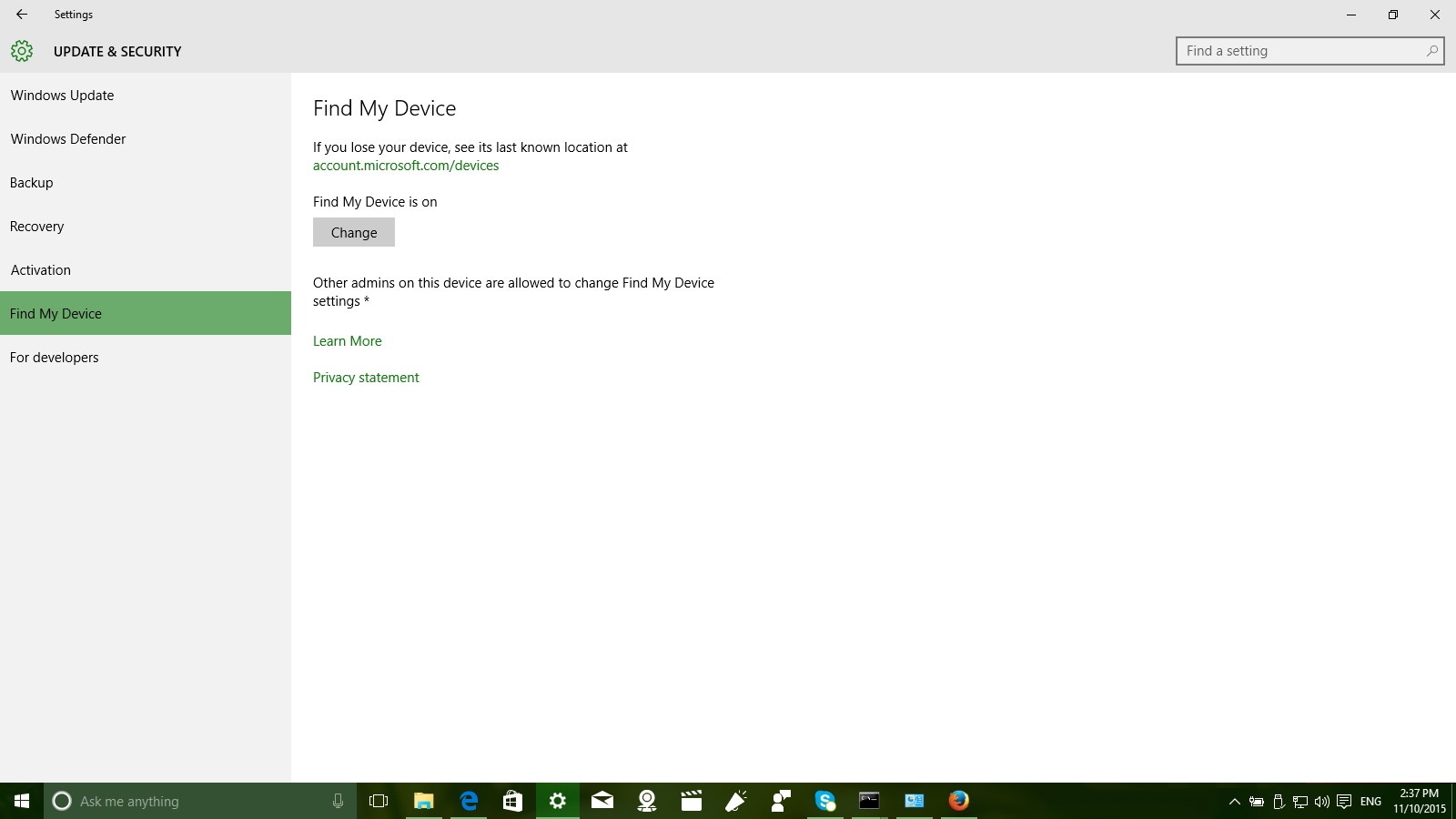Select Backup in the sidebar

tap(146, 182)
